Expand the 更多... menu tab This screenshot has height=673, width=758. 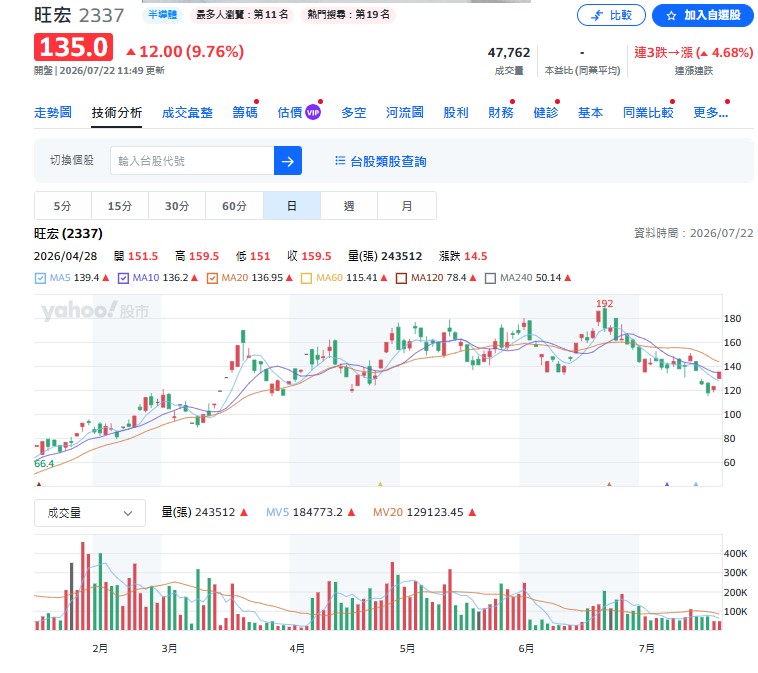(x=710, y=113)
